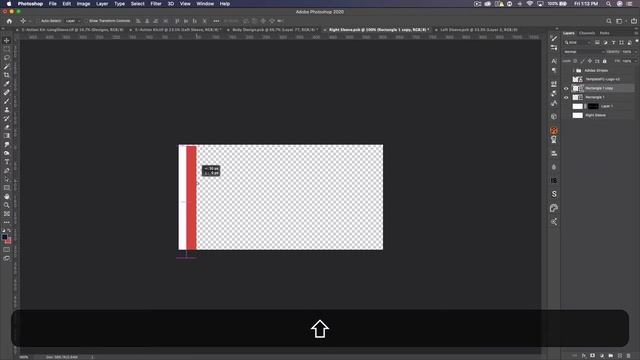Select the Template#12 Logo layer thumbnail

click(x=578, y=79)
